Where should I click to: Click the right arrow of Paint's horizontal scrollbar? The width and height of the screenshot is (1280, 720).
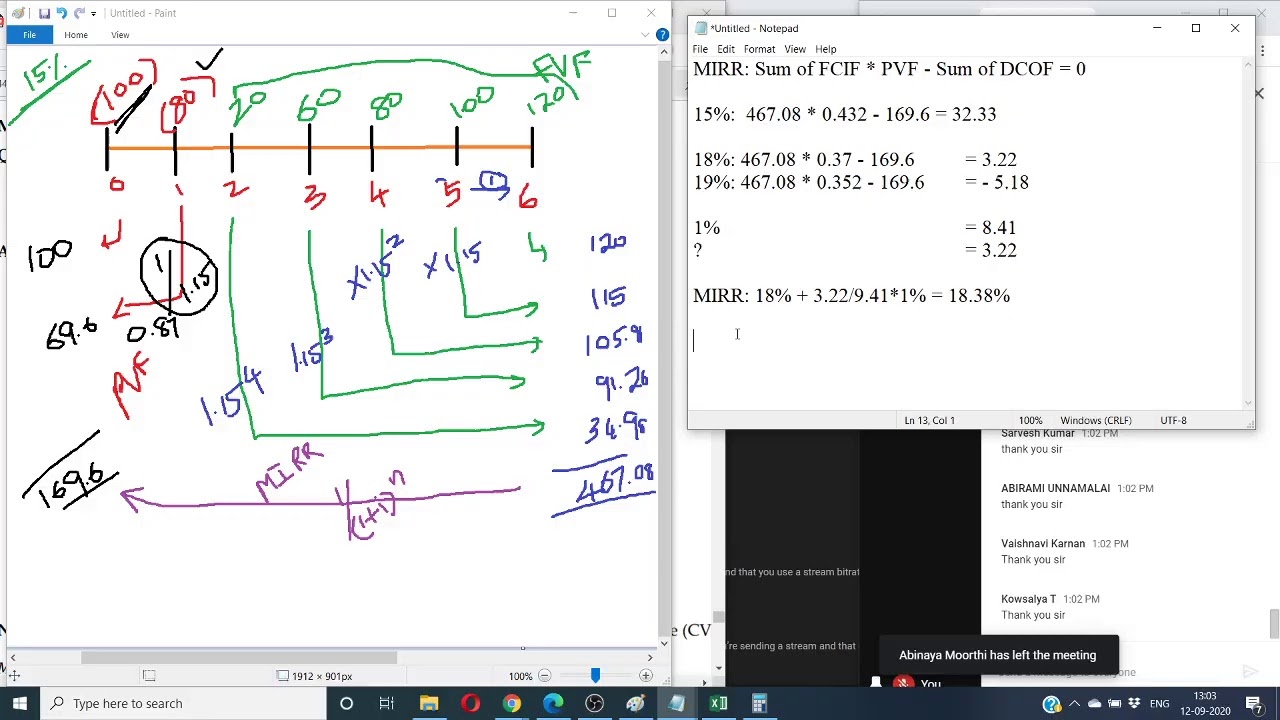650,657
